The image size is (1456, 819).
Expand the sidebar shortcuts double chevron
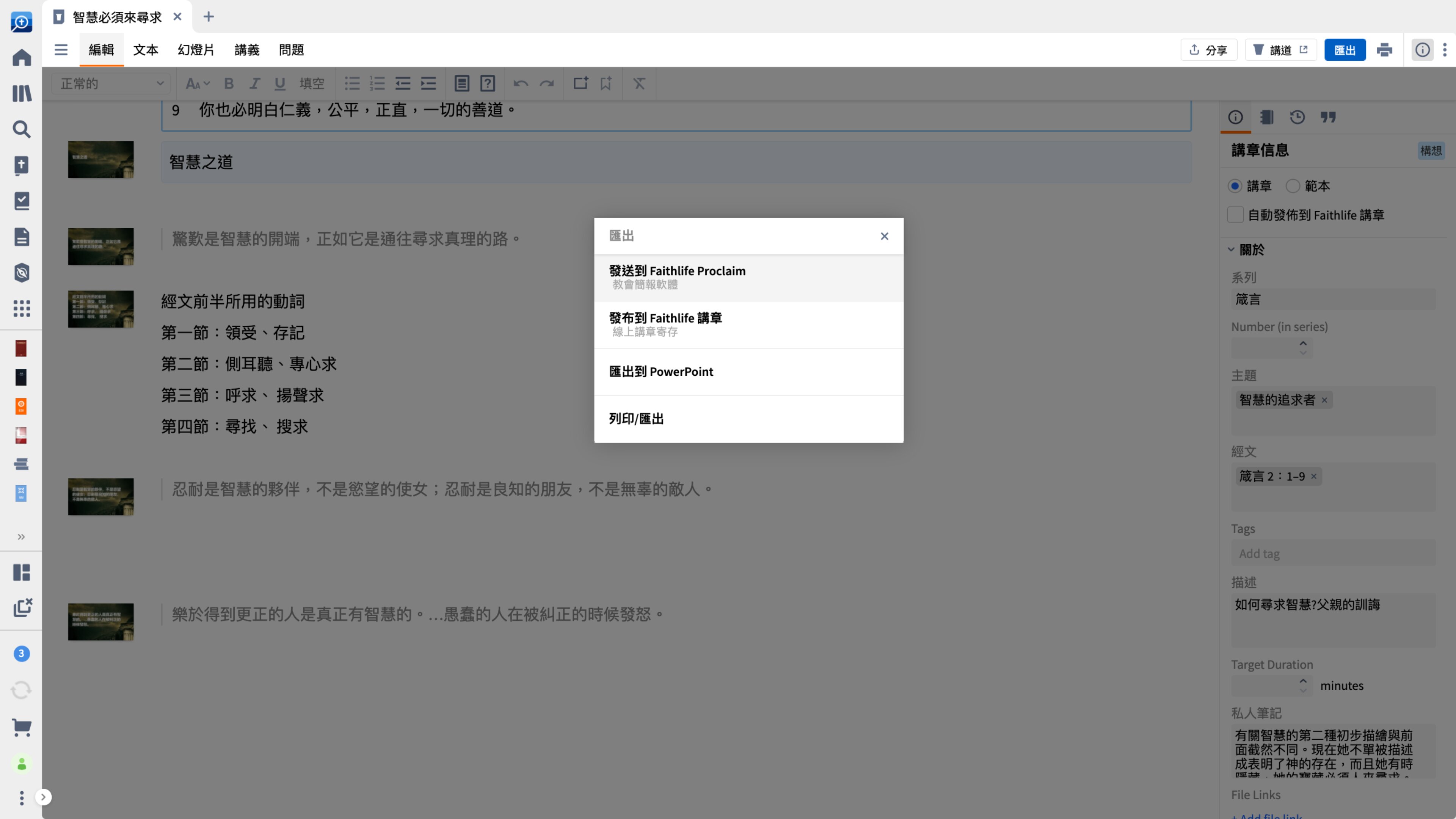click(x=22, y=537)
